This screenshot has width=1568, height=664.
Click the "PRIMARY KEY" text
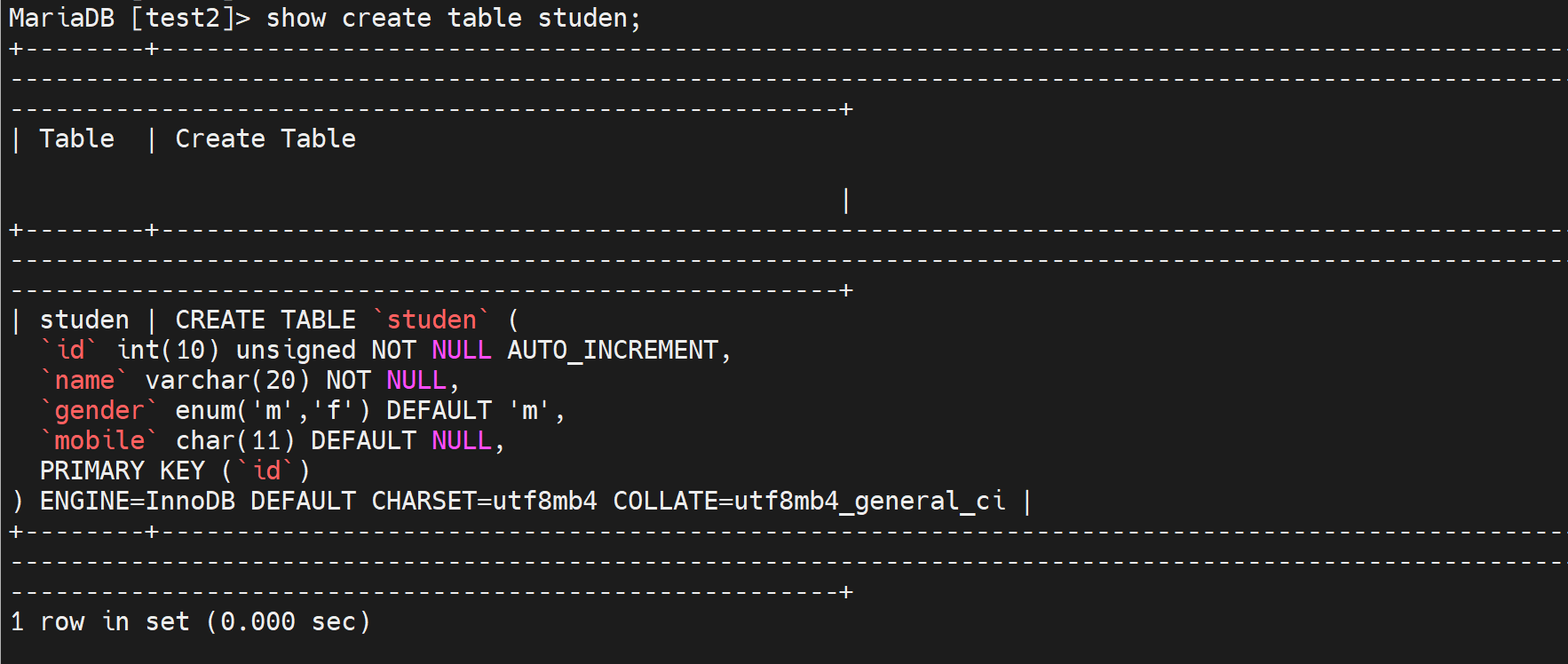(122, 470)
